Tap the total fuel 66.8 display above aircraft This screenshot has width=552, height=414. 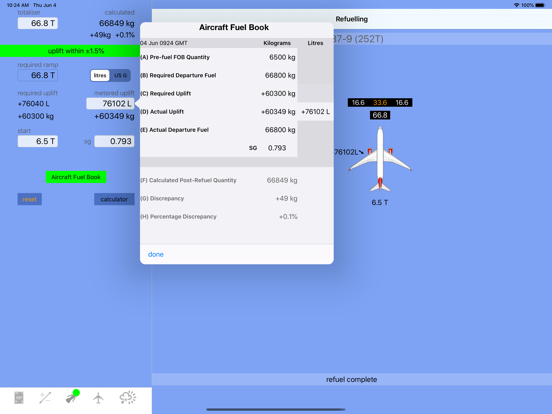(x=380, y=115)
